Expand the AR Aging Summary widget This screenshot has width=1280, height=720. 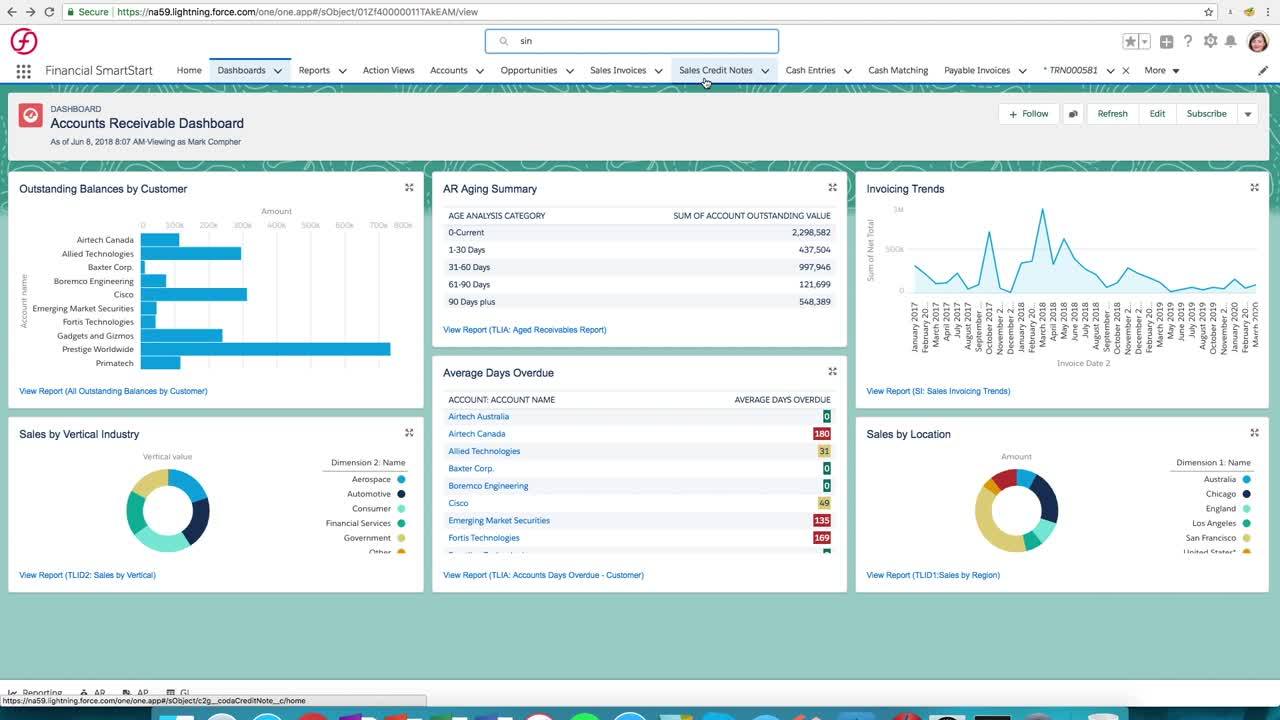[832, 188]
